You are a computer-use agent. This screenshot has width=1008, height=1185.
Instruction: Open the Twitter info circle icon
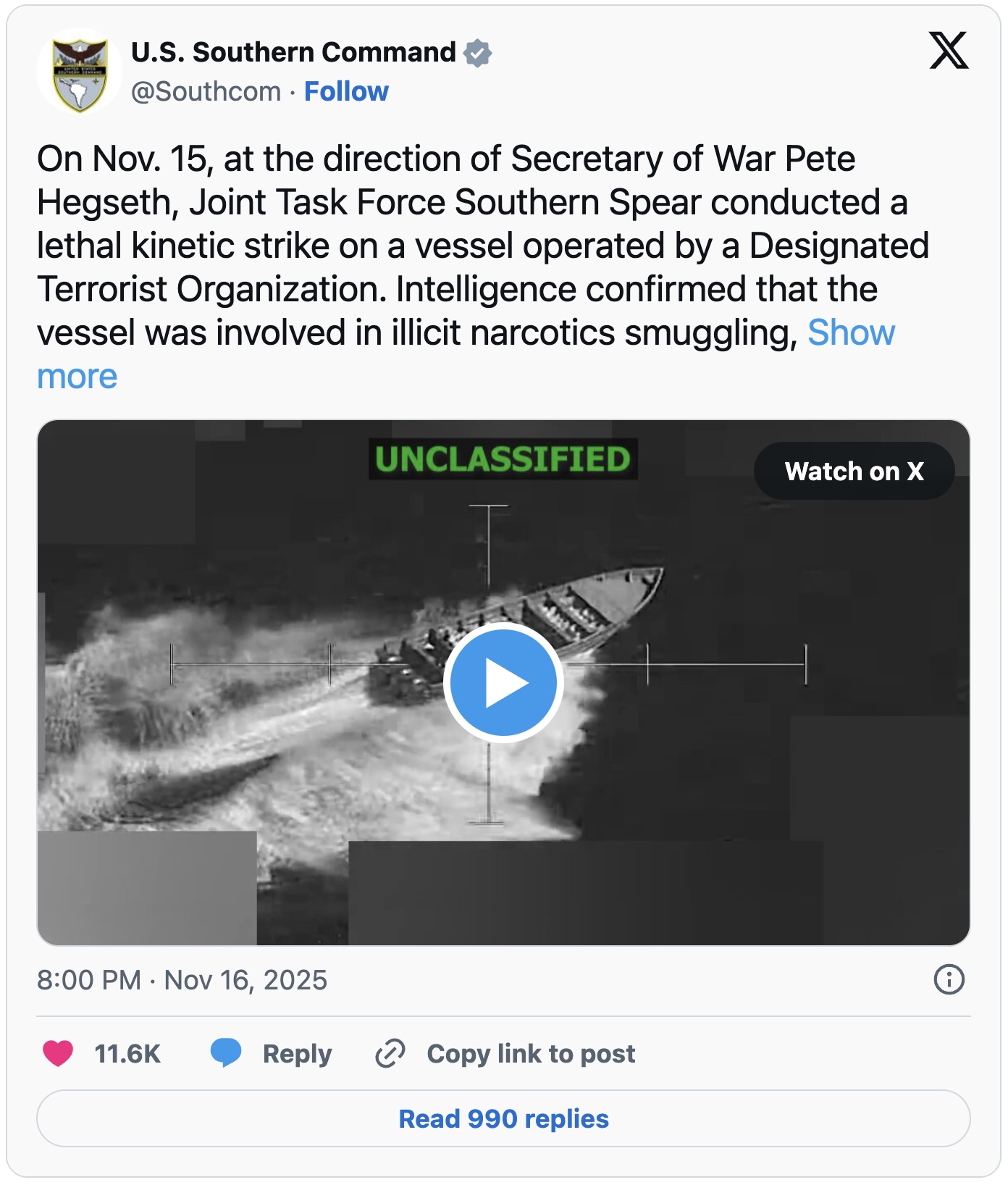coord(949,979)
